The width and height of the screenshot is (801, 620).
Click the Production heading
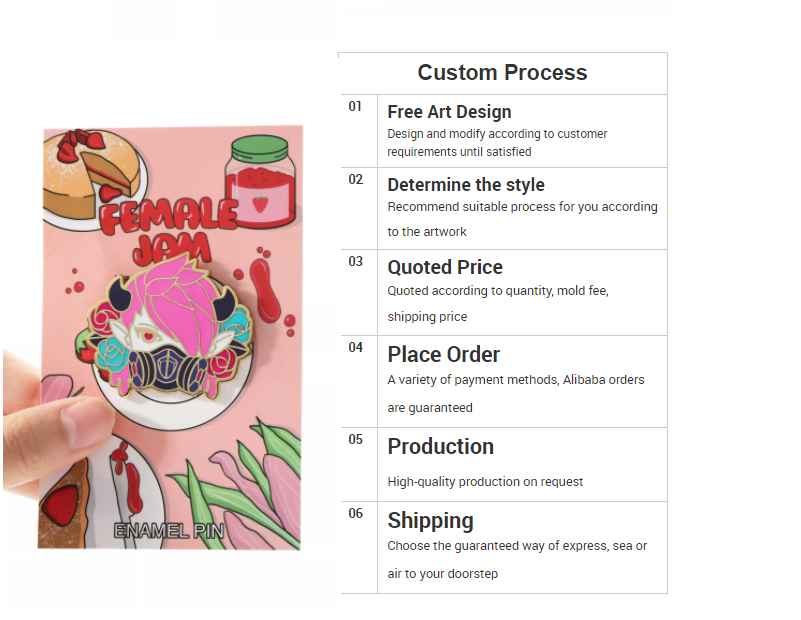coord(440,446)
